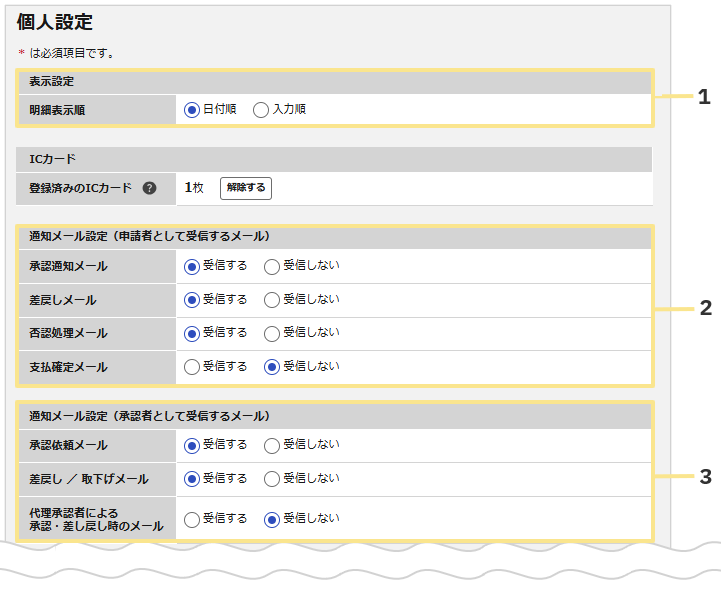Set 支払確定メール to 受信しない
This screenshot has height=594, width=721.
[272, 367]
